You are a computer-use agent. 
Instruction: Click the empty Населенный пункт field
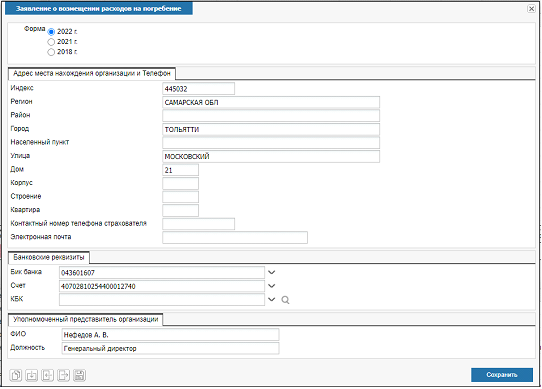coord(271,142)
